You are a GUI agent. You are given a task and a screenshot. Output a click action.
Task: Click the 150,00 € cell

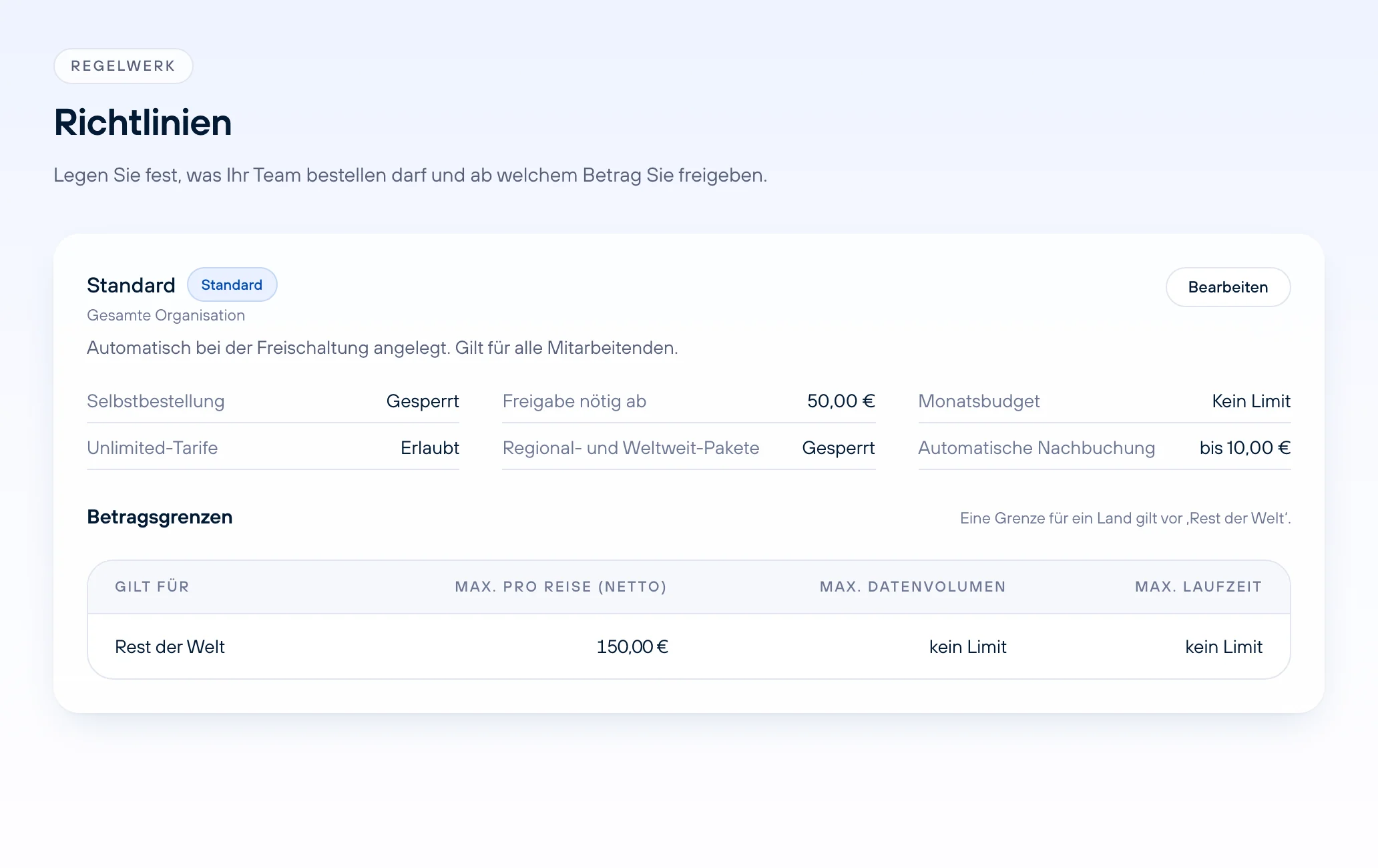[632, 647]
